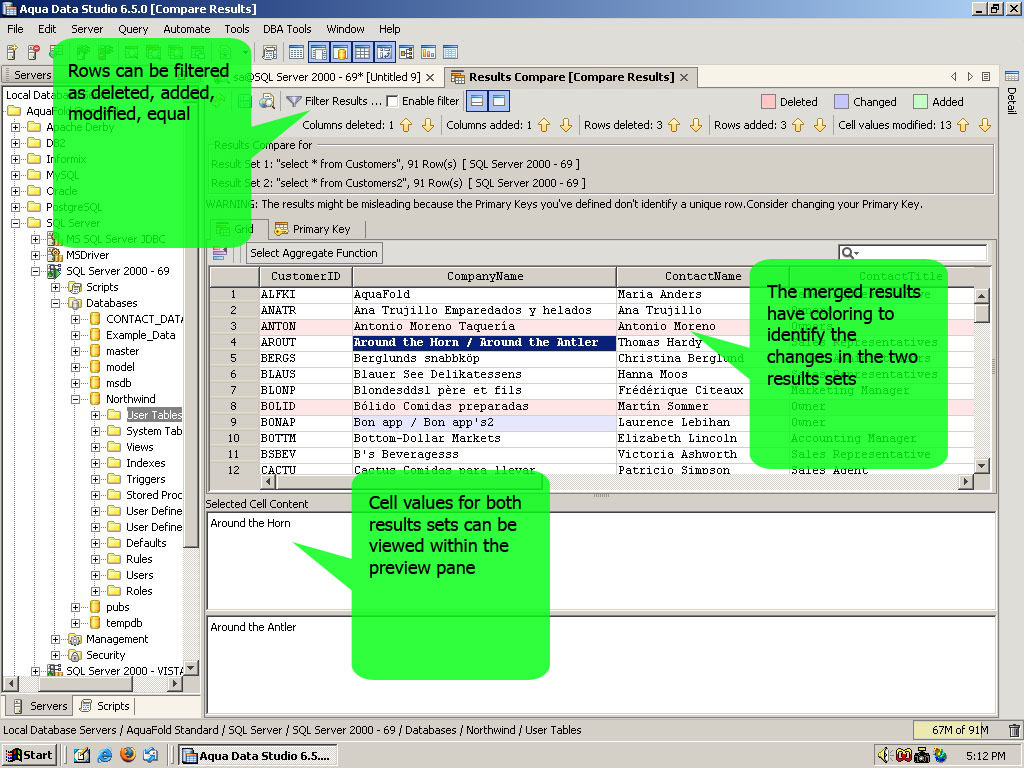This screenshot has width=1024, height=768.
Task: Open the DBA Tools menu
Action: coord(287,29)
